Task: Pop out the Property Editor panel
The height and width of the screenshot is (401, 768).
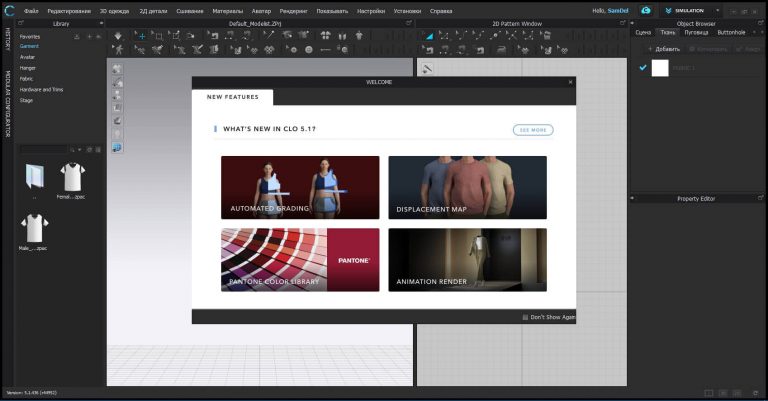Action: tap(761, 198)
